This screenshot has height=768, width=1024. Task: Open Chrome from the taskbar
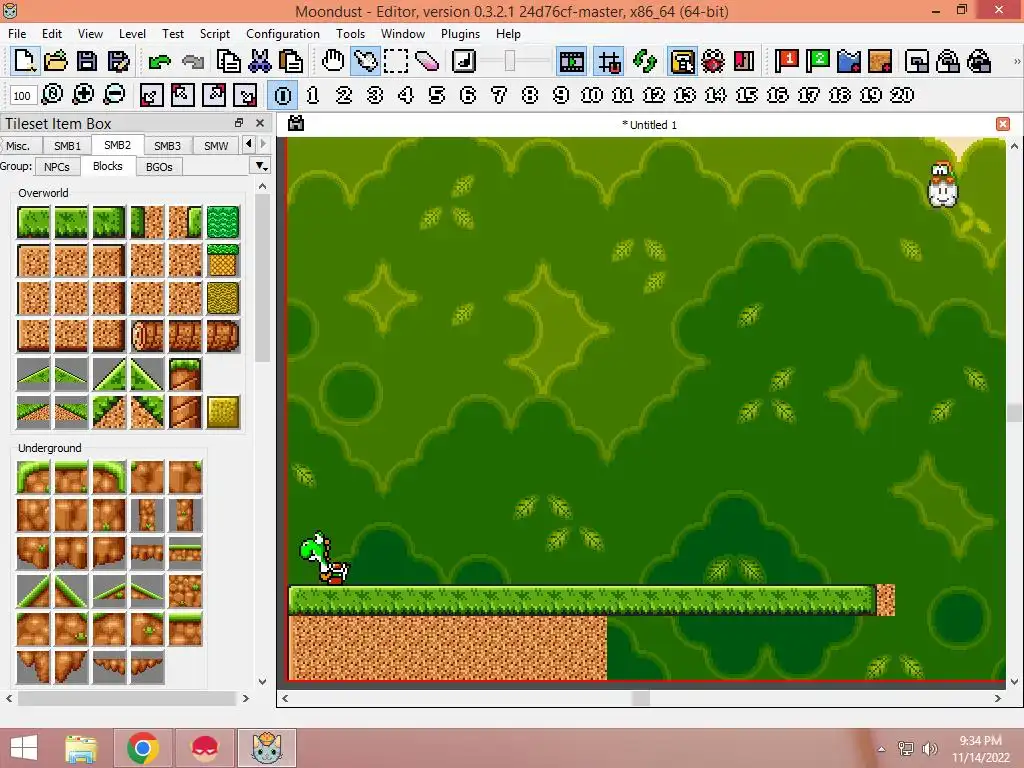143,748
